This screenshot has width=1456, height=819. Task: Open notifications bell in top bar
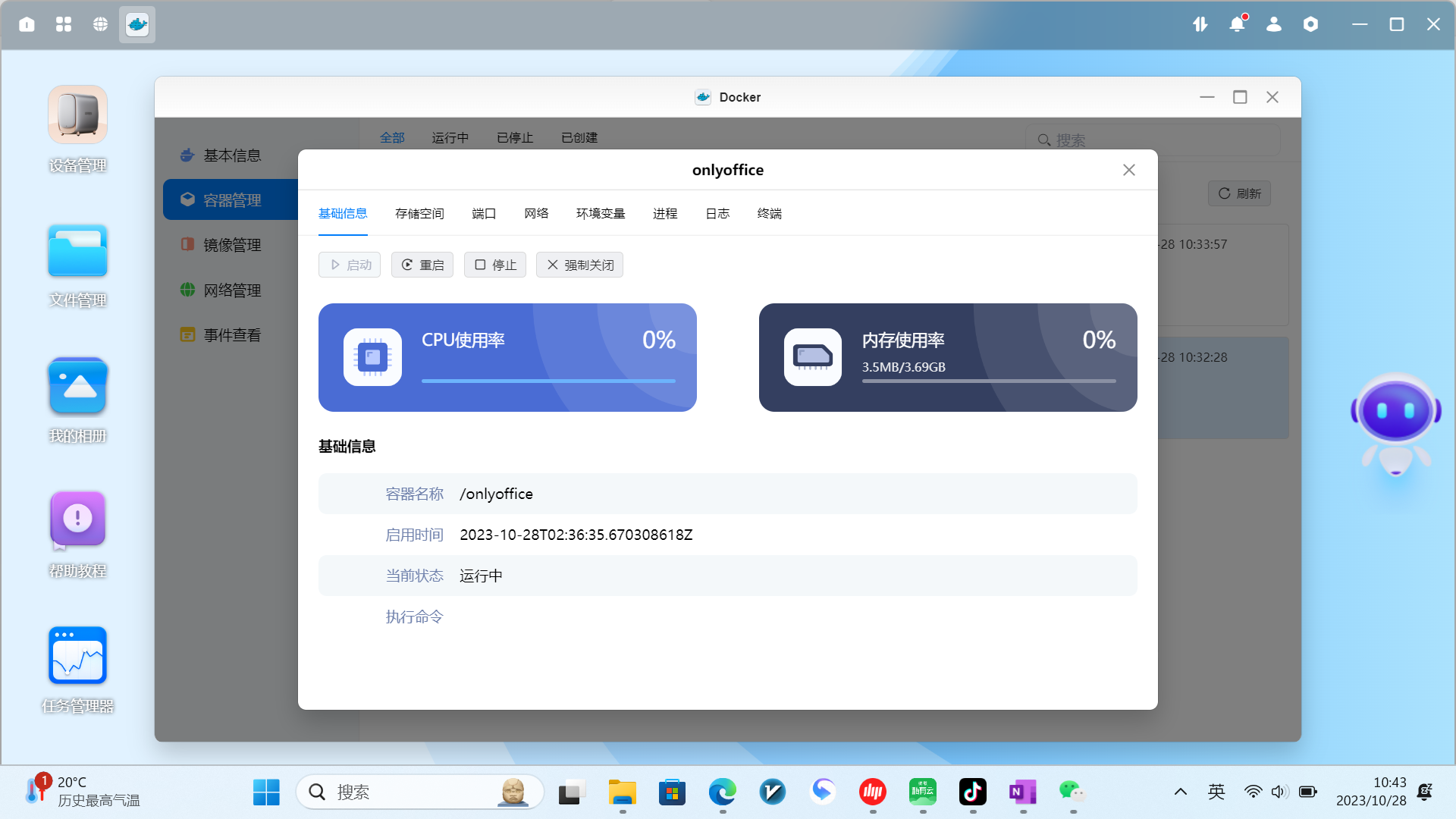click(1237, 24)
